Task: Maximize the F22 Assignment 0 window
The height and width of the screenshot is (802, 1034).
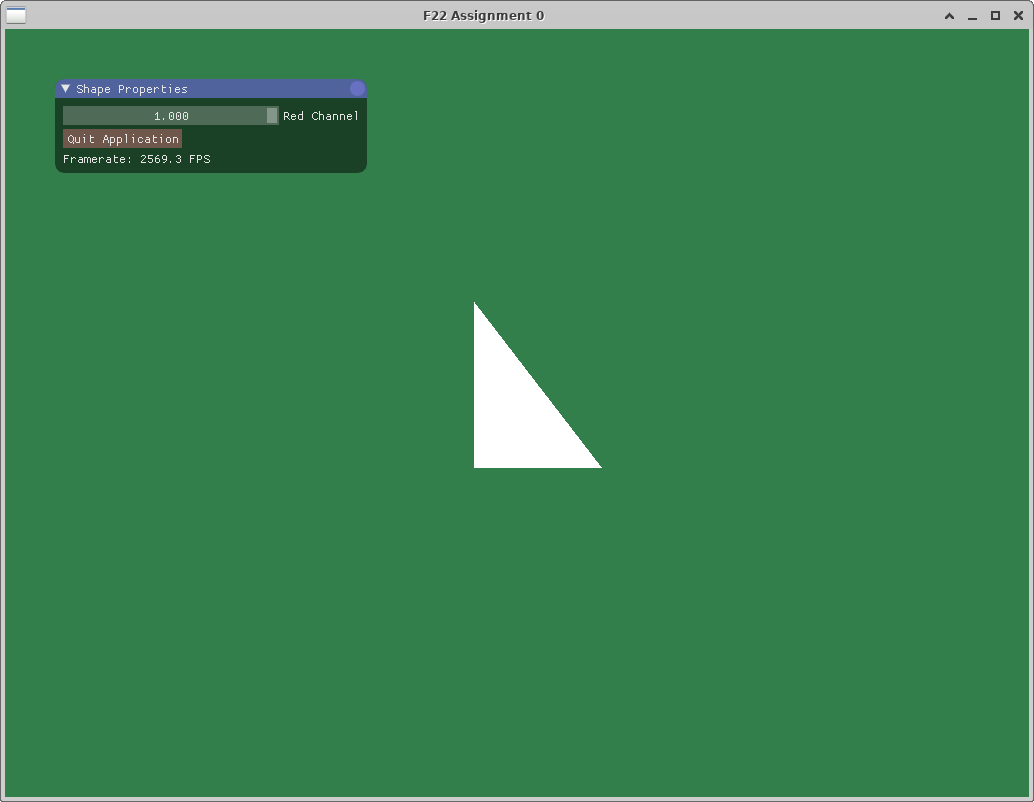Action: pyautogui.click(x=995, y=16)
